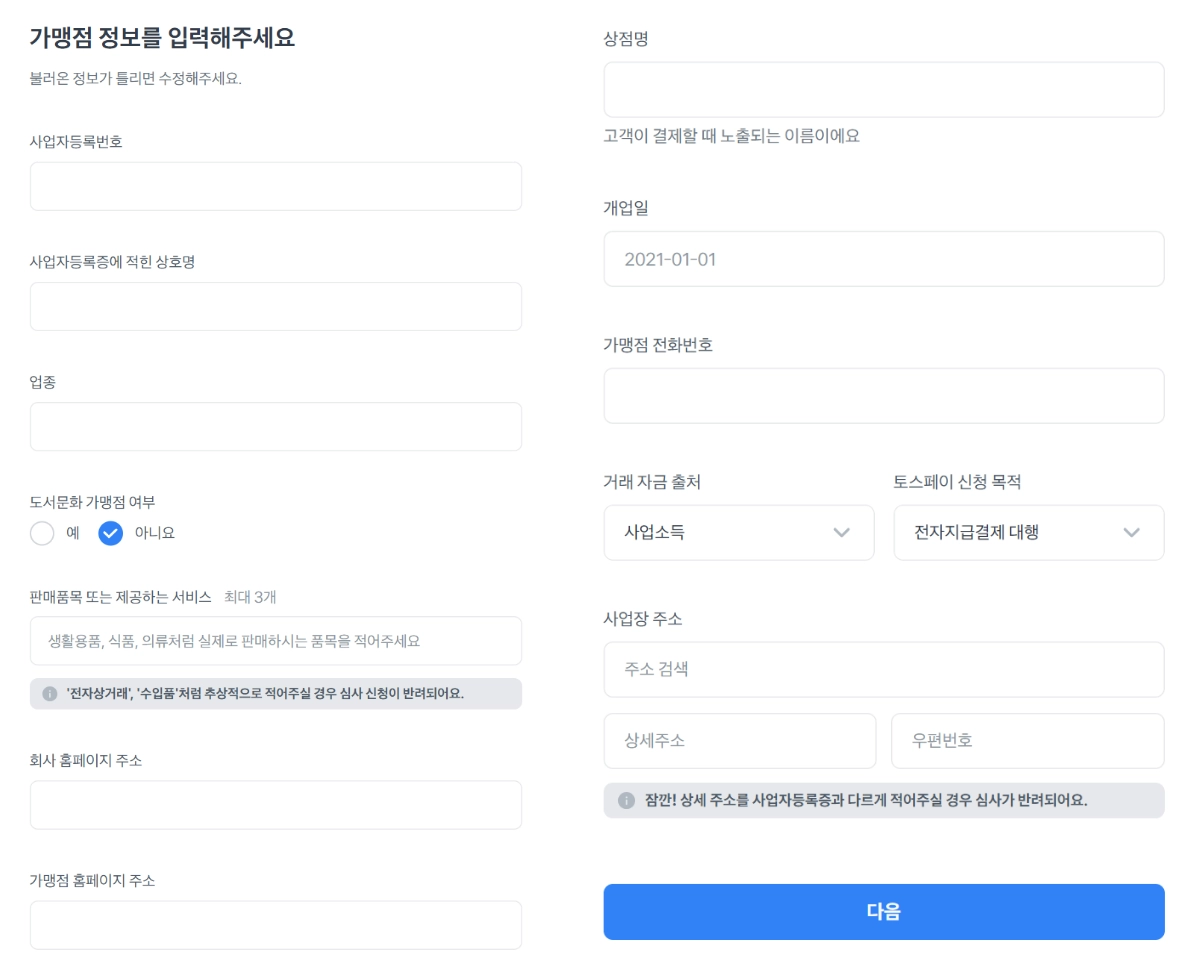Screen dimensions: 1197x980
Task: Click the 가맹점 홈페이지 주소 field
Action: coord(275,925)
